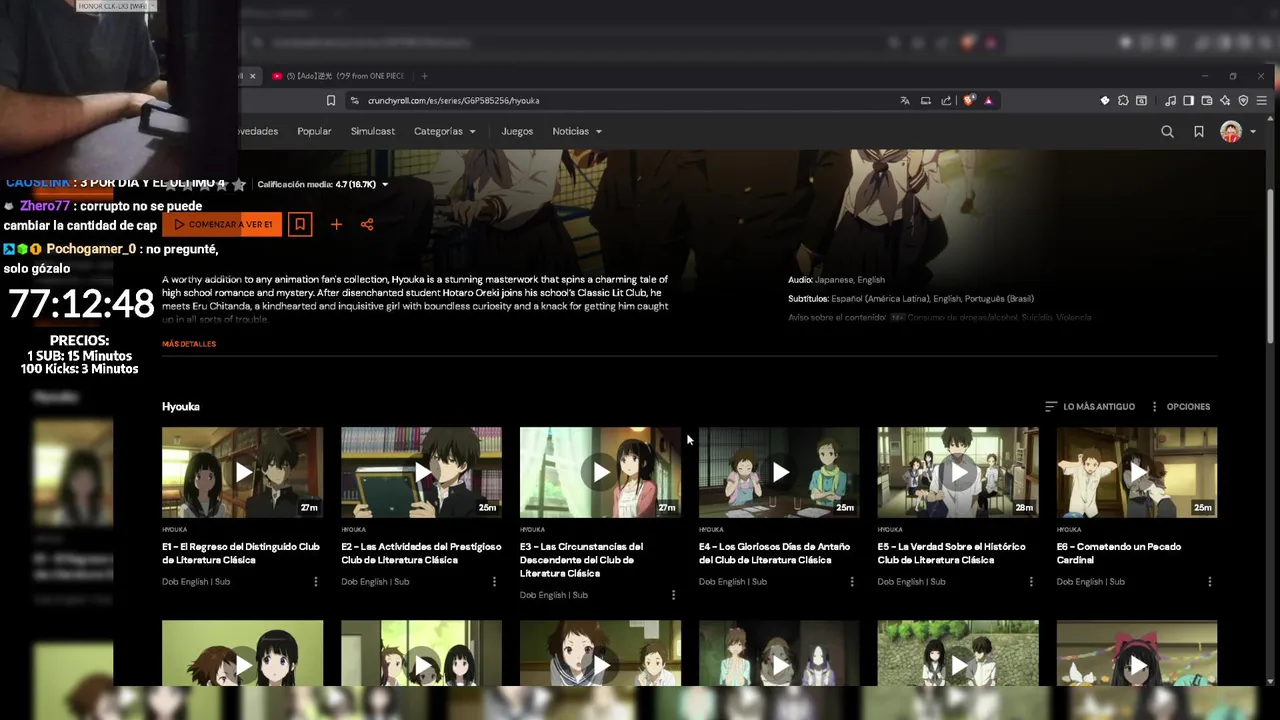This screenshot has height=720, width=1280.
Task: Toggle the browser sidebar panel icon
Action: [x=1188, y=100]
